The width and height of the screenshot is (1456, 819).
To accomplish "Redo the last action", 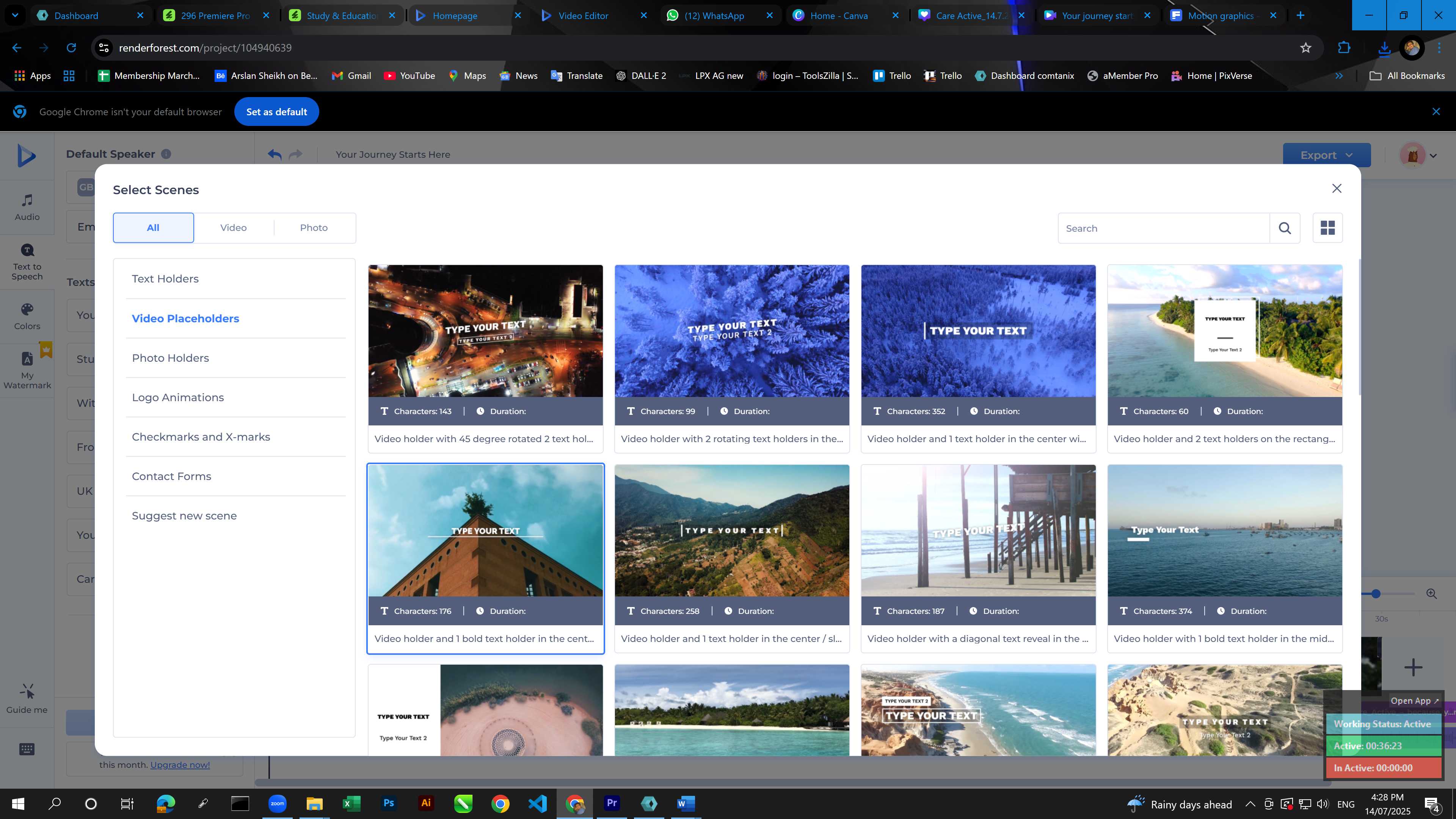I will click(296, 154).
